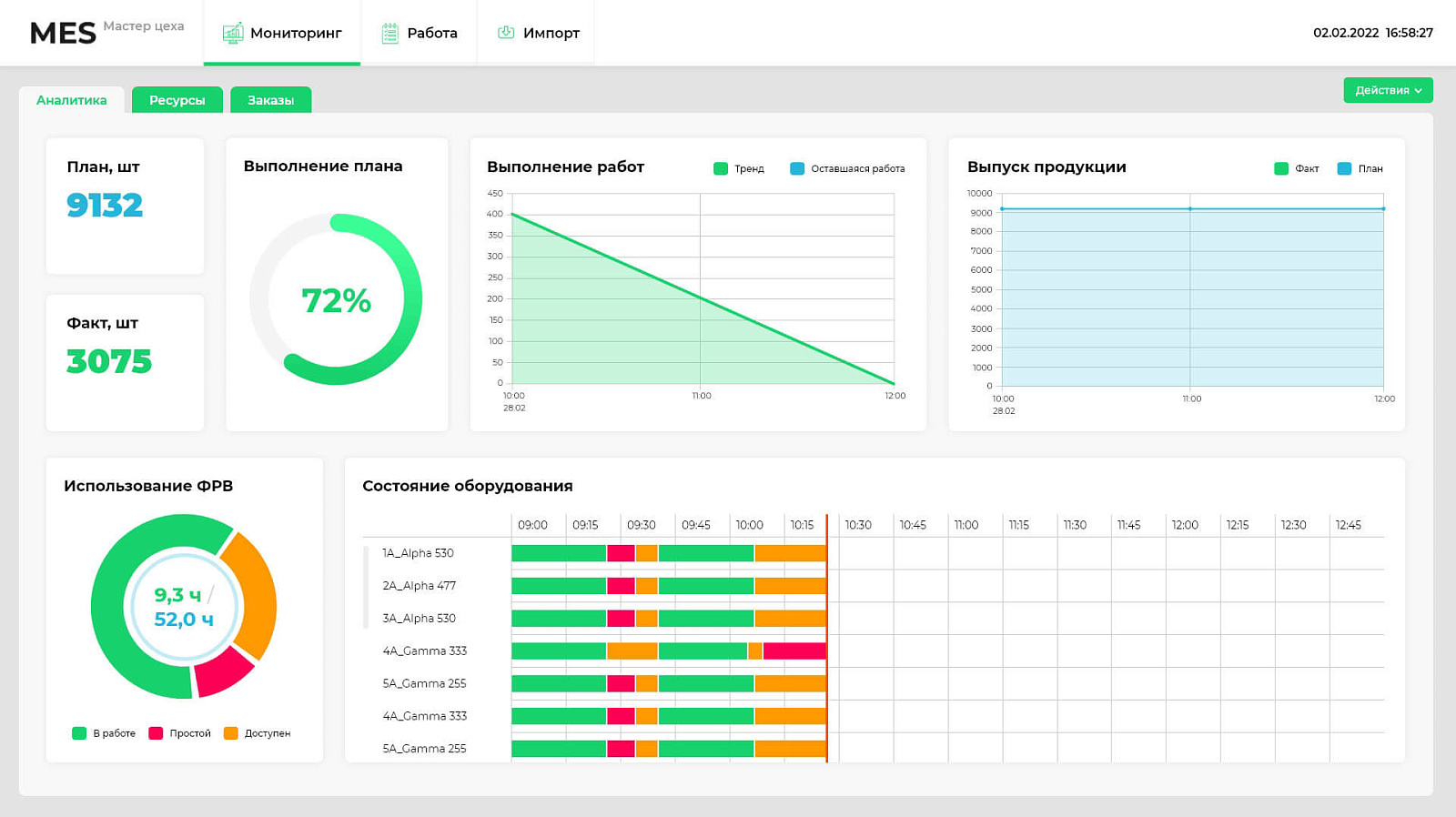
Task: Select the 1A_Alpha 530 equipment row
Action: click(874, 553)
